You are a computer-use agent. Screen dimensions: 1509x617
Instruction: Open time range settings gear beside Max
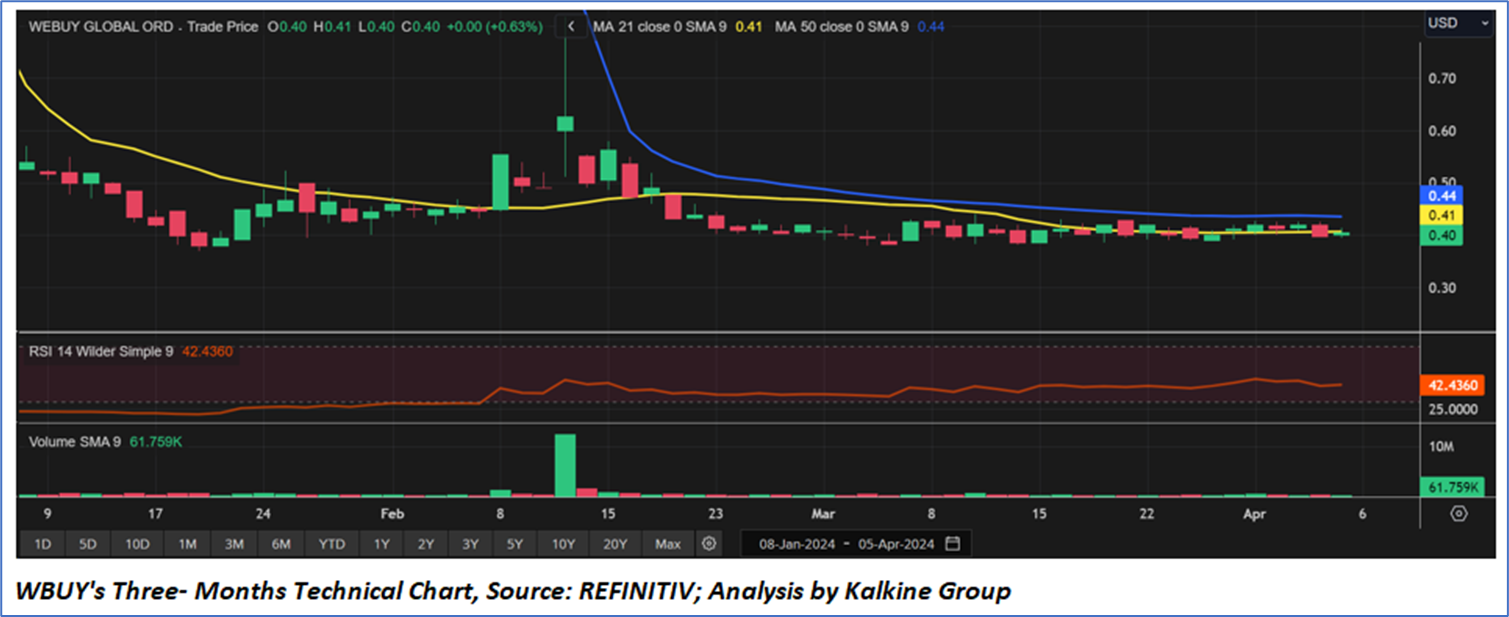tap(709, 544)
